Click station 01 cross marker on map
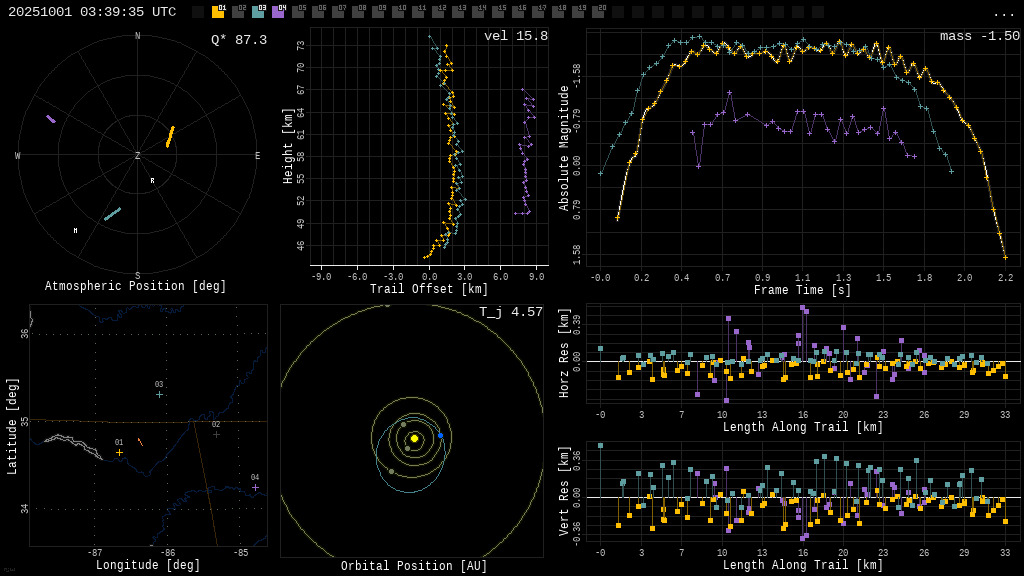 (x=119, y=452)
